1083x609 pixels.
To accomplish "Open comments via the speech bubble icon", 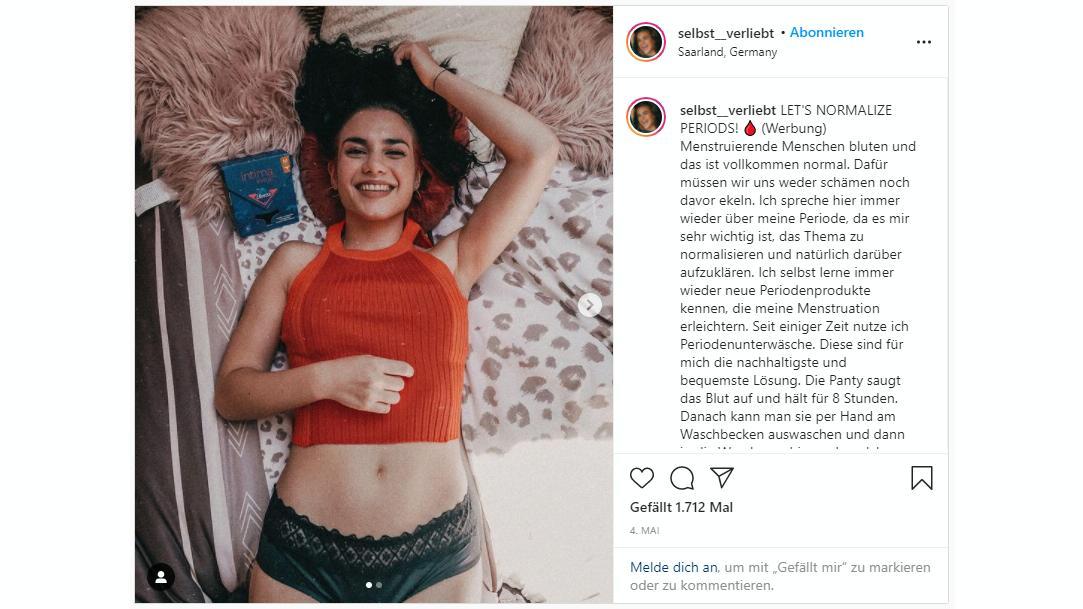I will coord(682,478).
